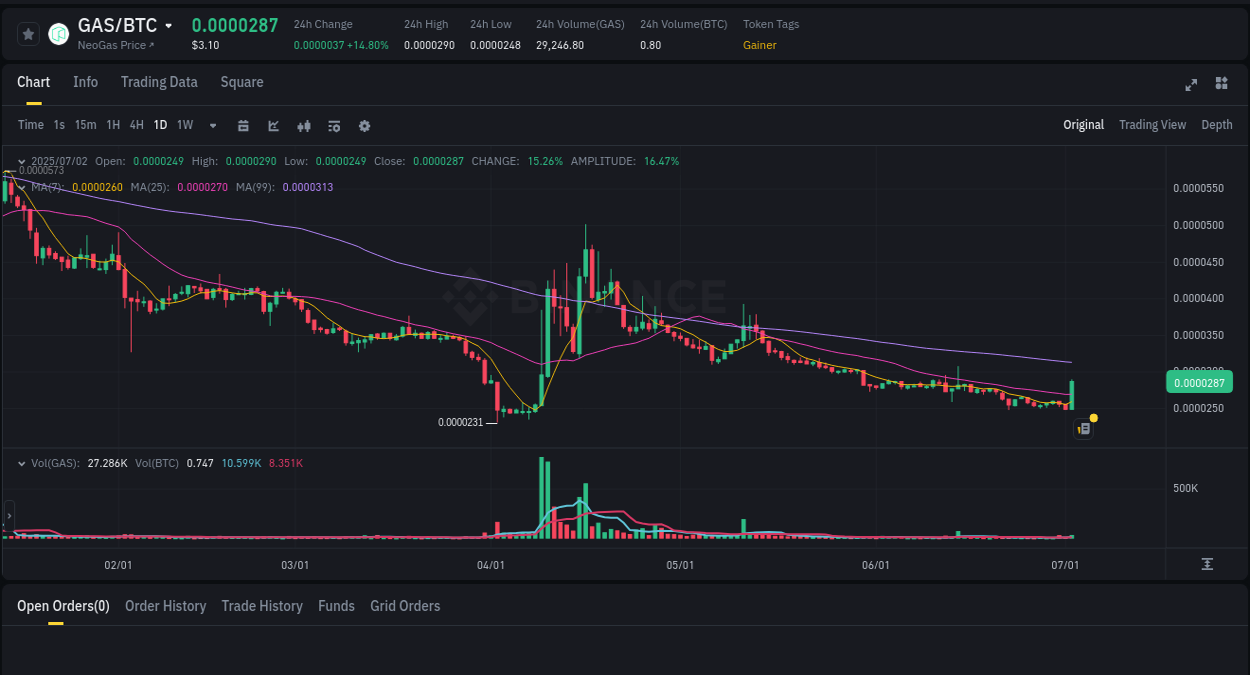Collapse the volume panel chevron
Image resolution: width=1250 pixels, height=675 pixels.
tap(21, 463)
